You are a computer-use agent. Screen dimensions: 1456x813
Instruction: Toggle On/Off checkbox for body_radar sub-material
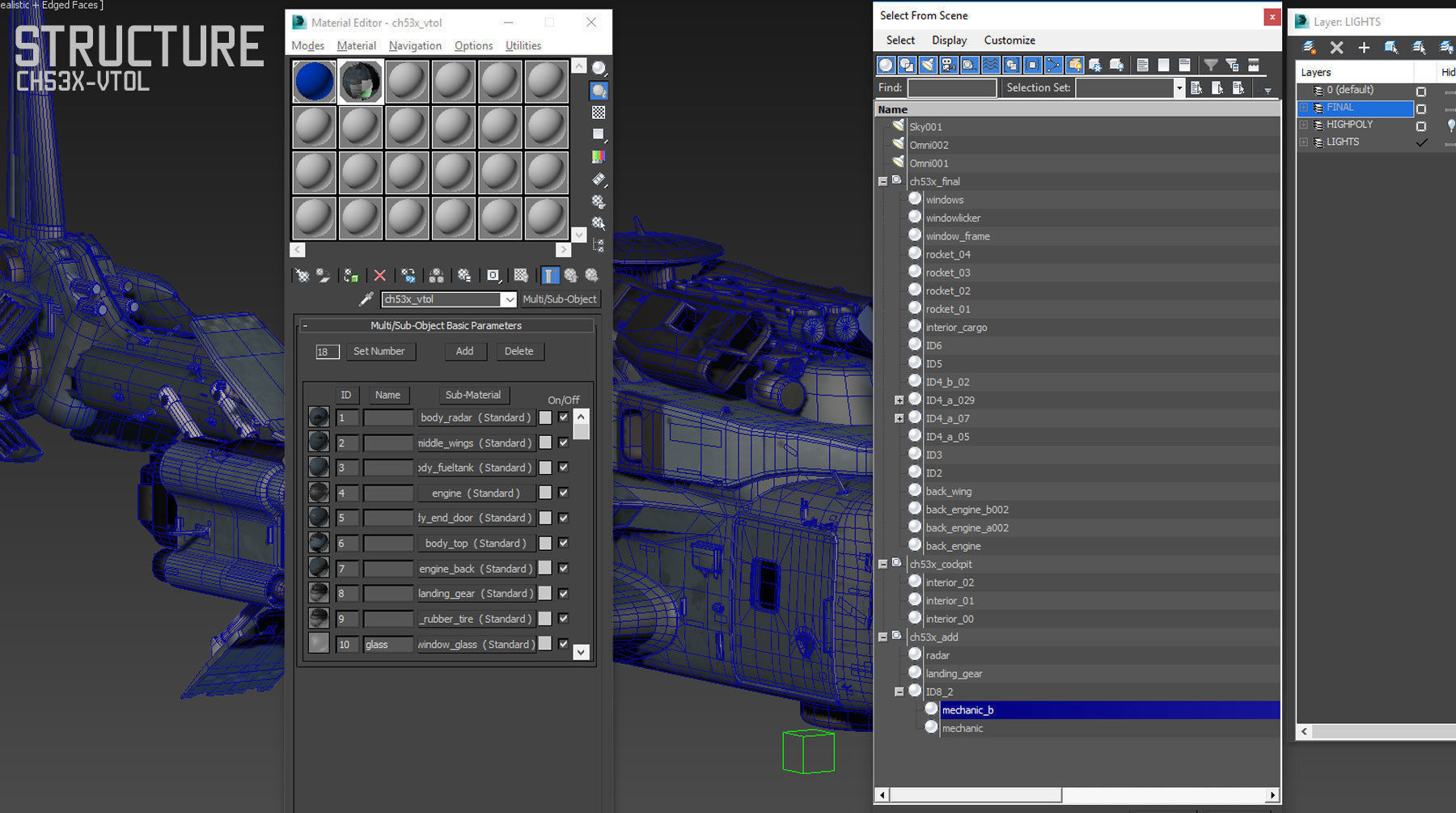pos(564,417)
